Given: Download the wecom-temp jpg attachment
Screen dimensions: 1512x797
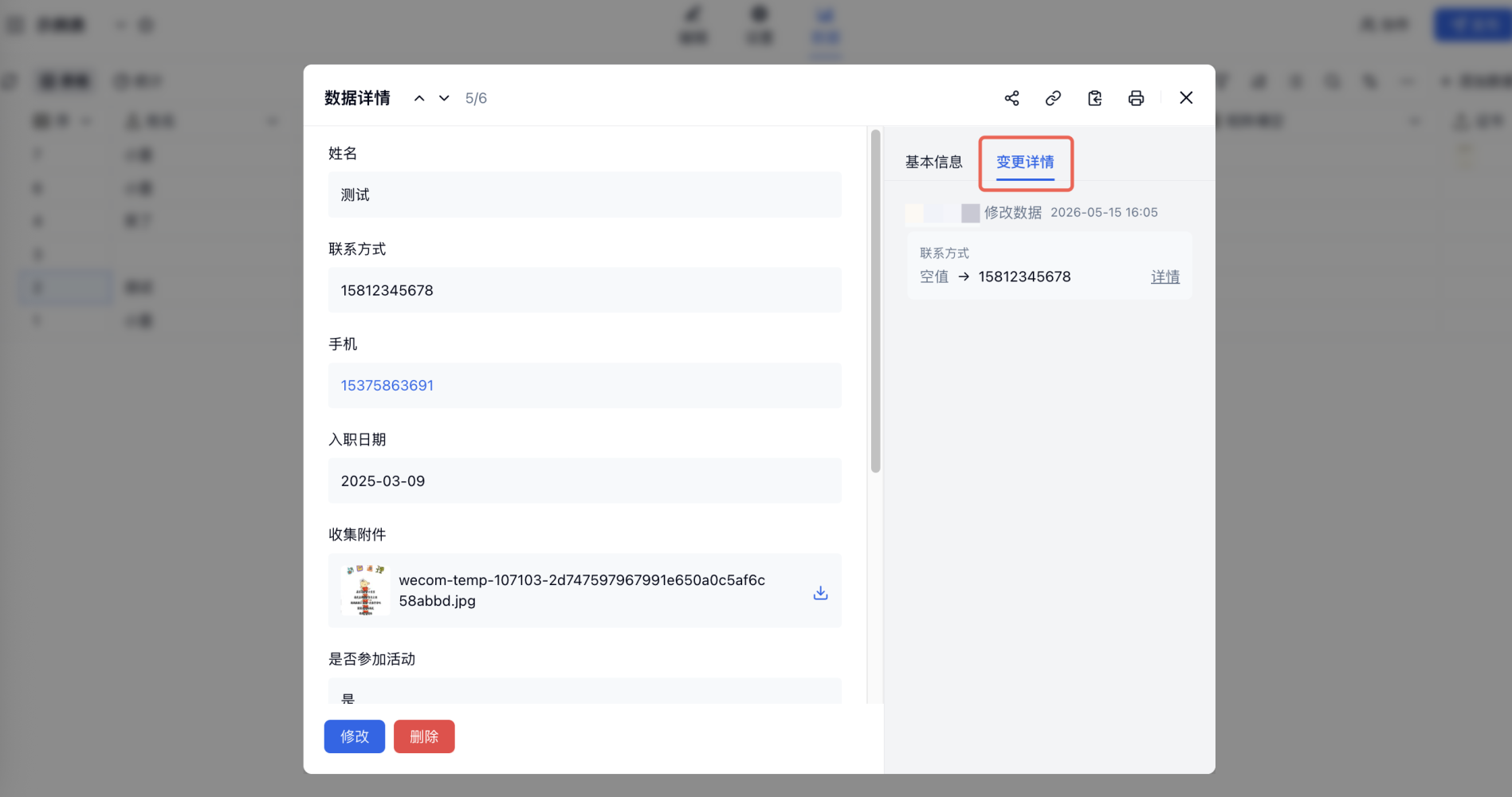Looking at the screenshot, I should (820, 592).
